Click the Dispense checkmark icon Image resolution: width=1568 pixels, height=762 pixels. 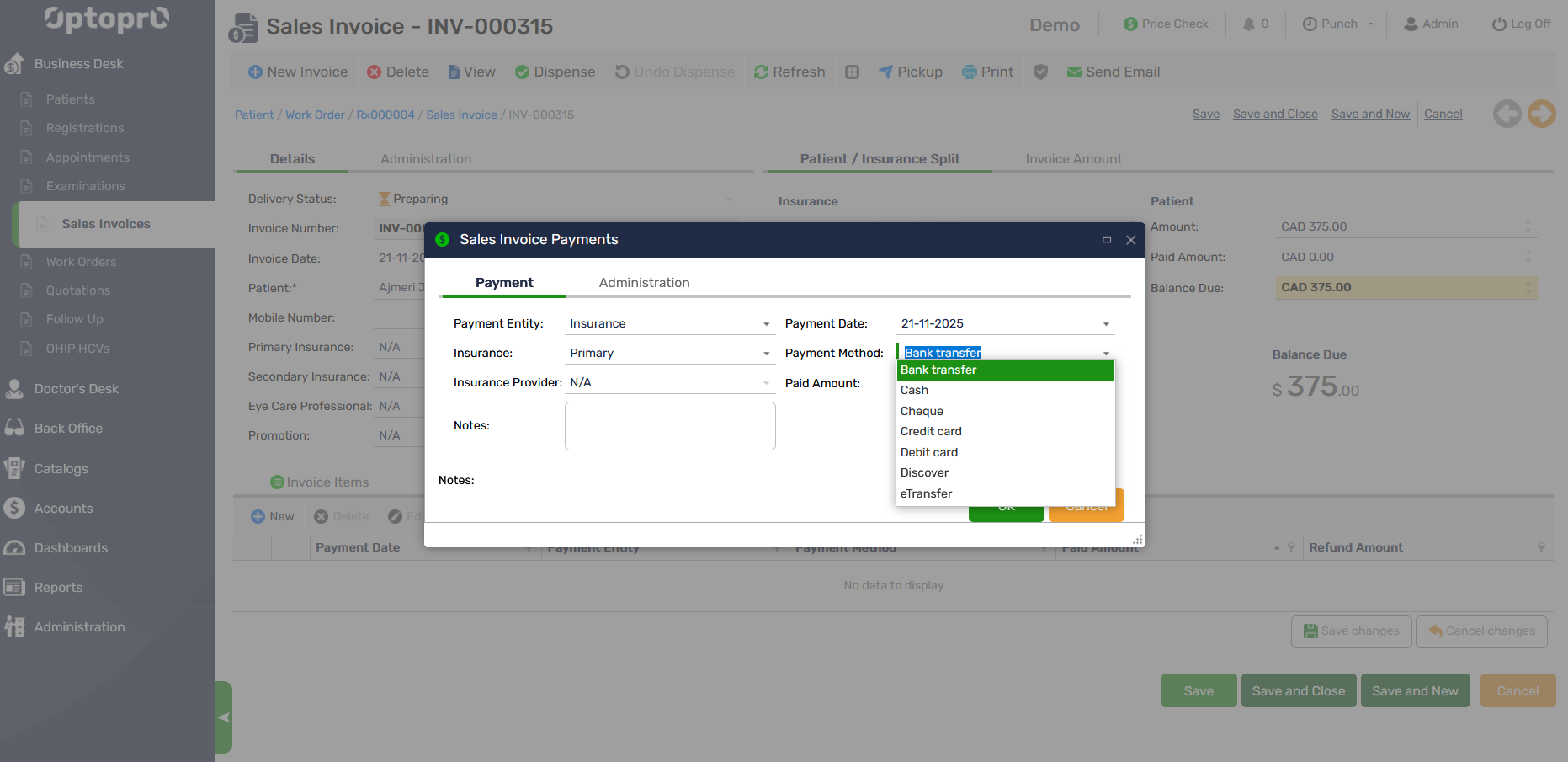click(x=522, y=72)
